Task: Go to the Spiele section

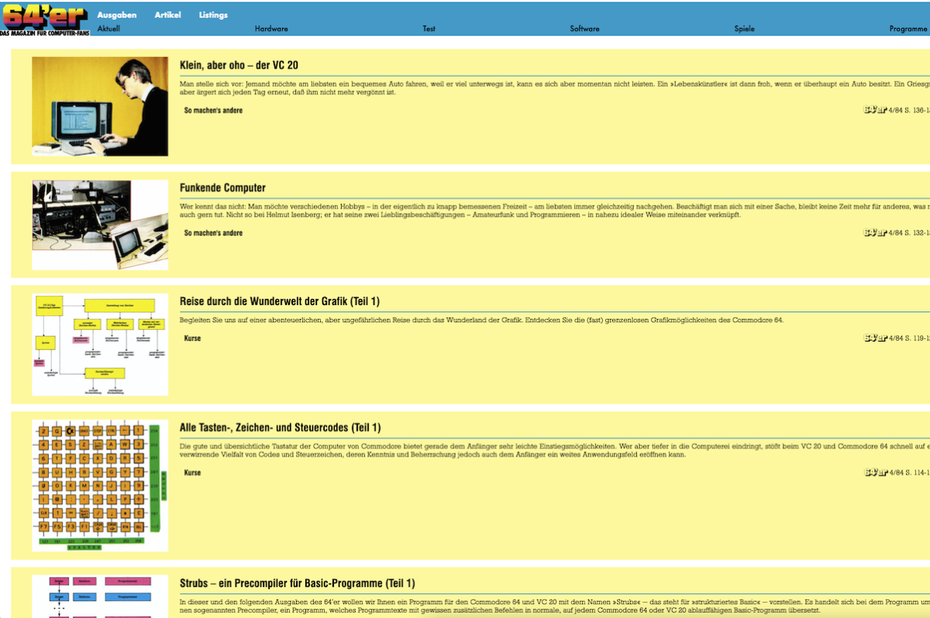Action: click(744, 29)
